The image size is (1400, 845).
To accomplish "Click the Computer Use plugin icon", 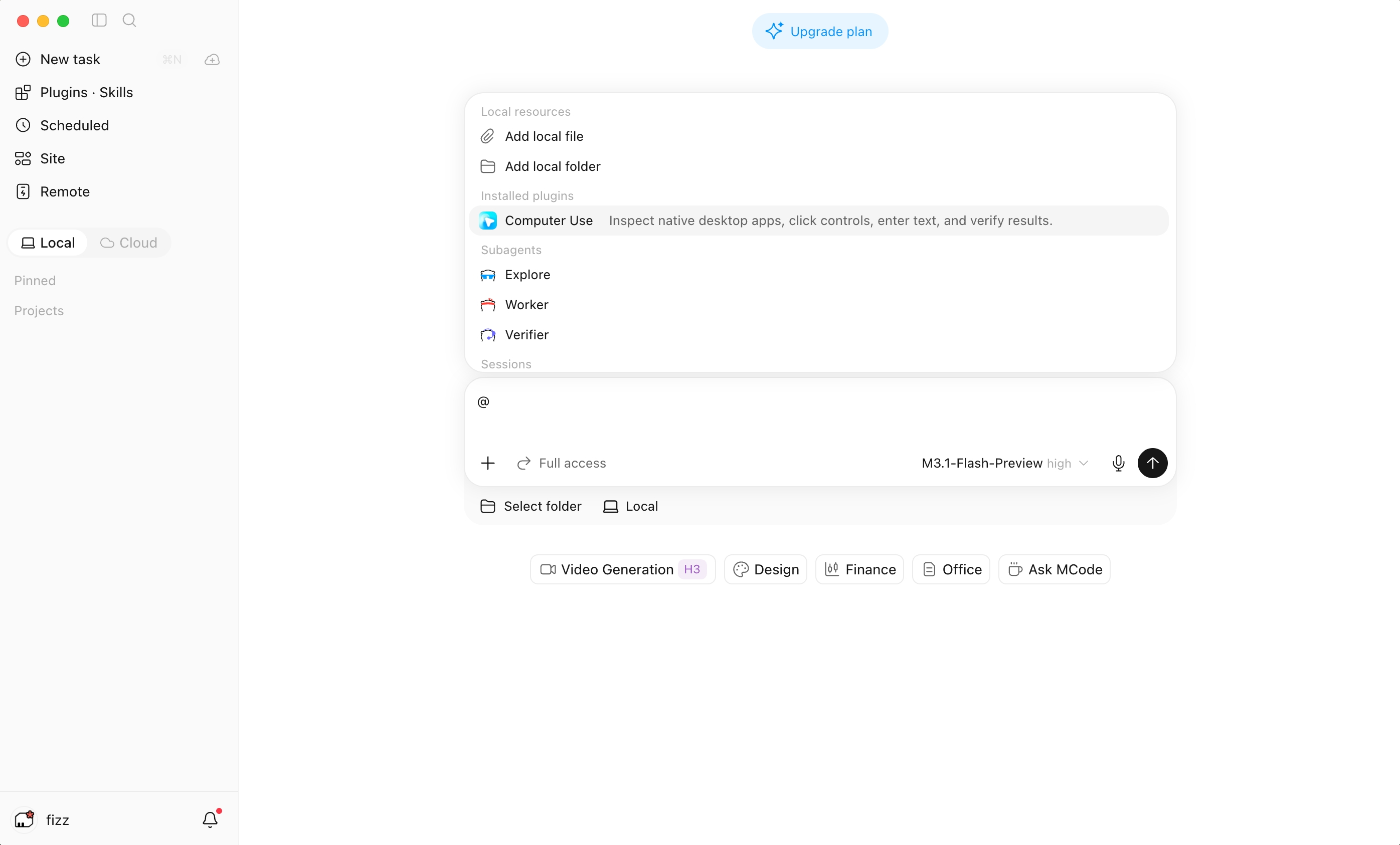I will point(487,221).
